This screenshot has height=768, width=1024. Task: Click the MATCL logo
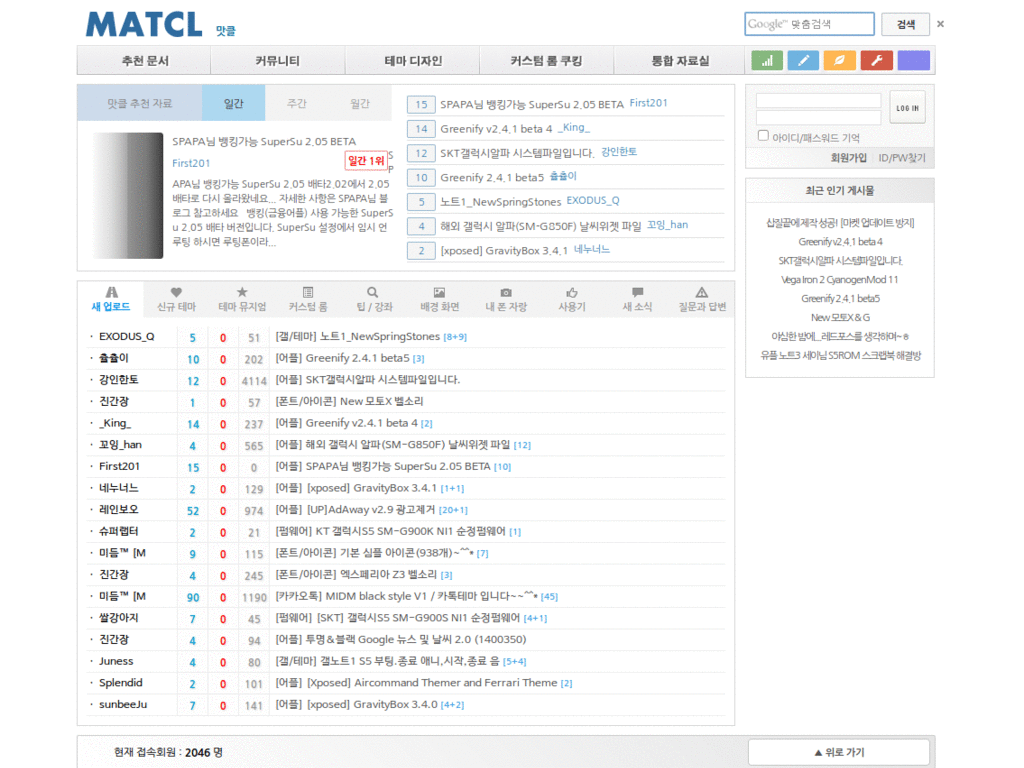(144, 25)
